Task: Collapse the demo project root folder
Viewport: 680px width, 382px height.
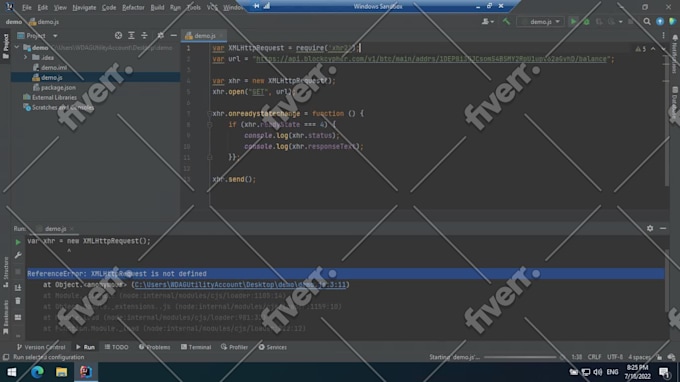Action: [x=17, y=47]
